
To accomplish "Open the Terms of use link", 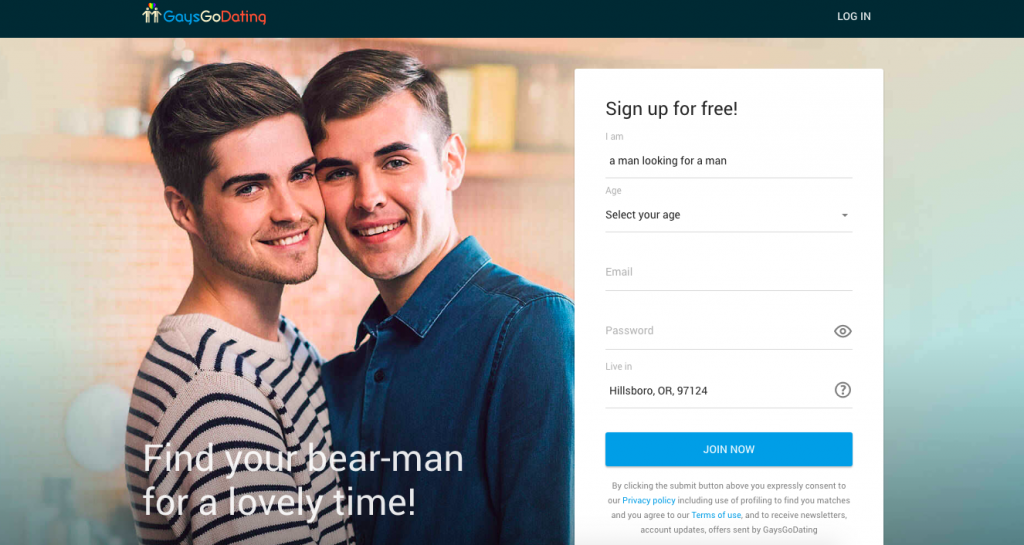I will pyautogui.click(x=716, y=515).
